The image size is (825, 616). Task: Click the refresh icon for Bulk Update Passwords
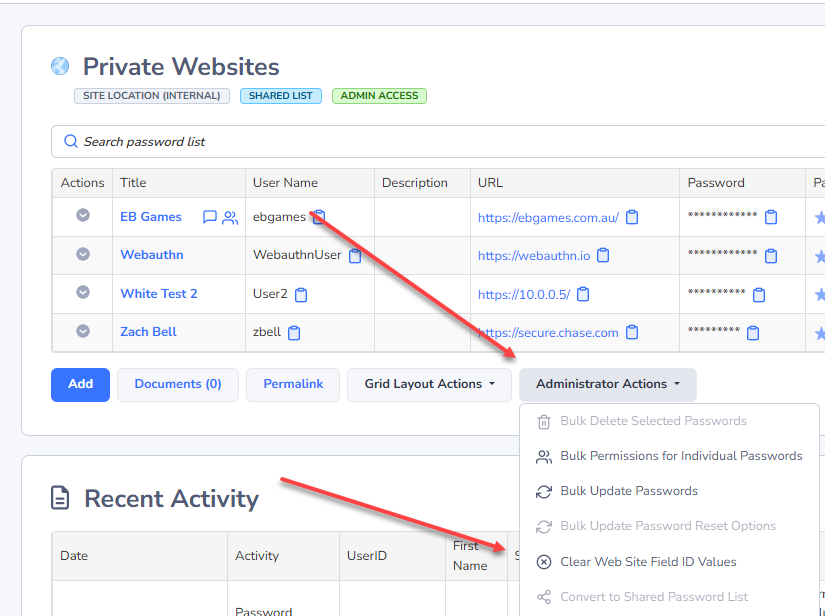point(544,491)
